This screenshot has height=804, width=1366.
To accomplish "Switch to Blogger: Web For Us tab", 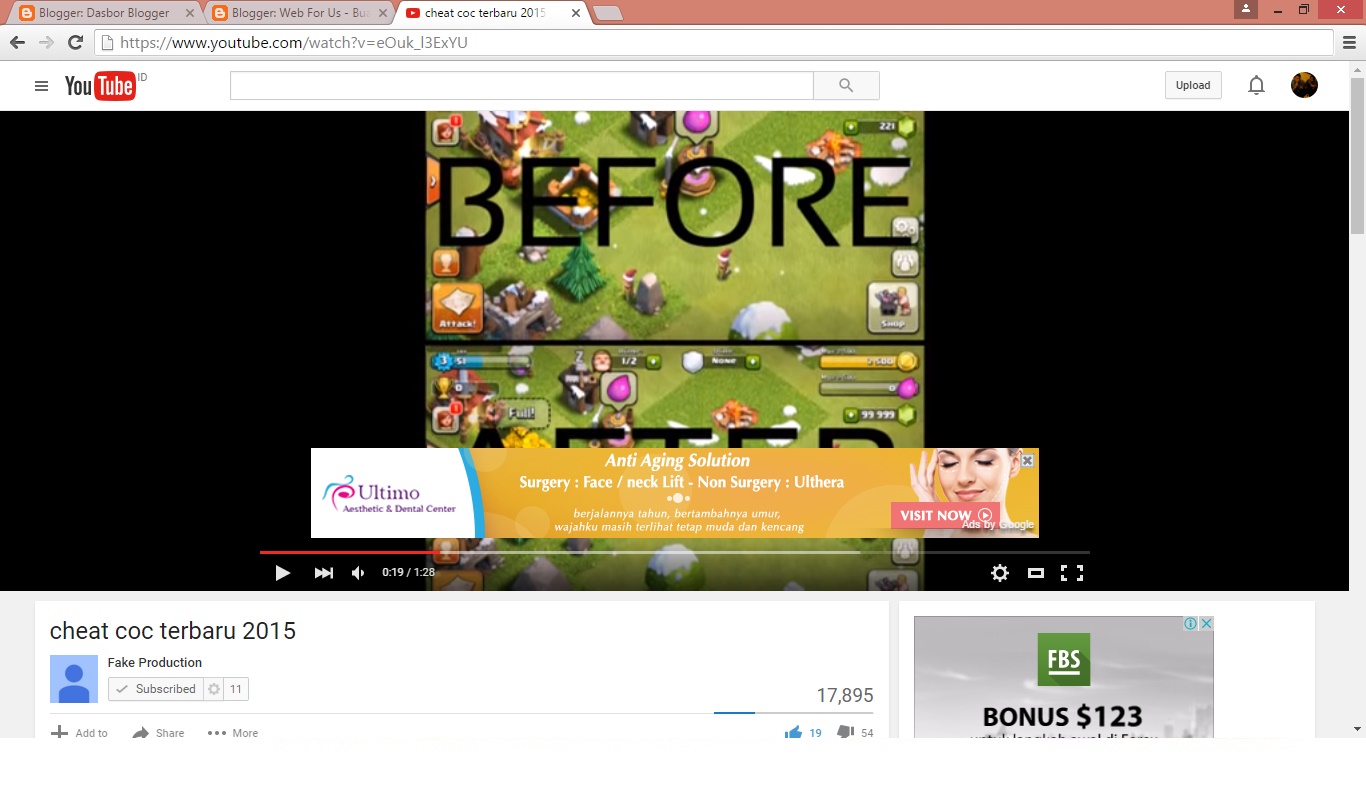I will click(x=299, y=13).
